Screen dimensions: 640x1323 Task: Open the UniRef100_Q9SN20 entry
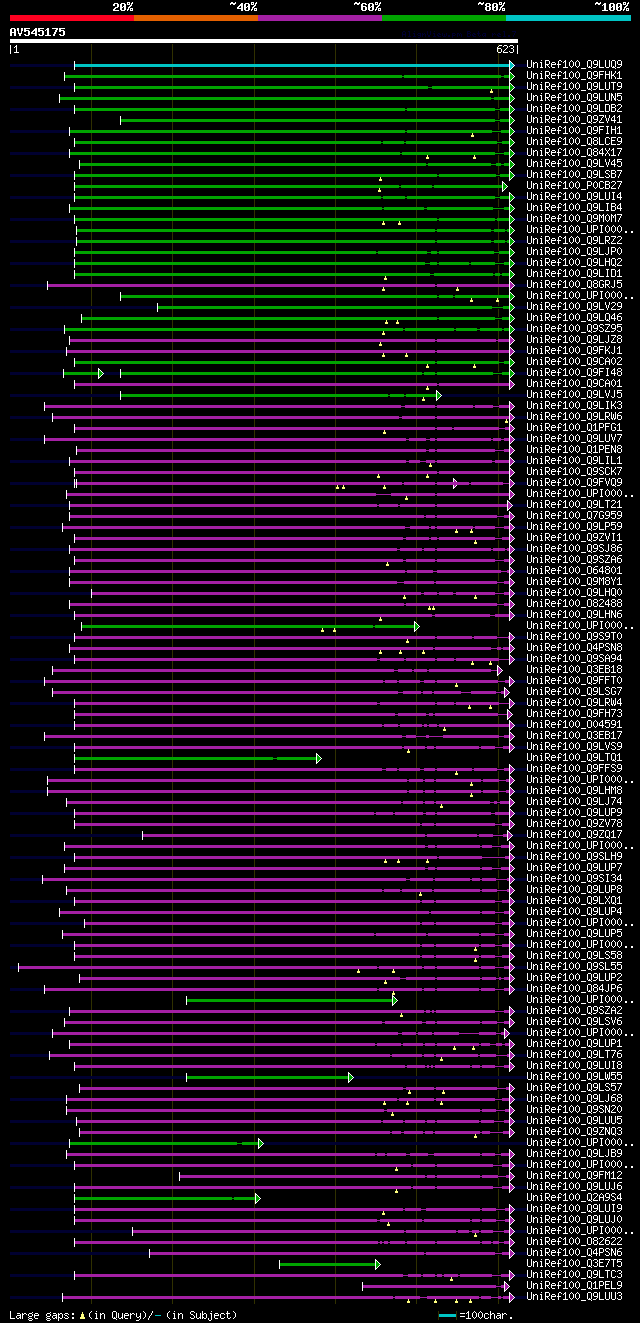pos(575,1110)
